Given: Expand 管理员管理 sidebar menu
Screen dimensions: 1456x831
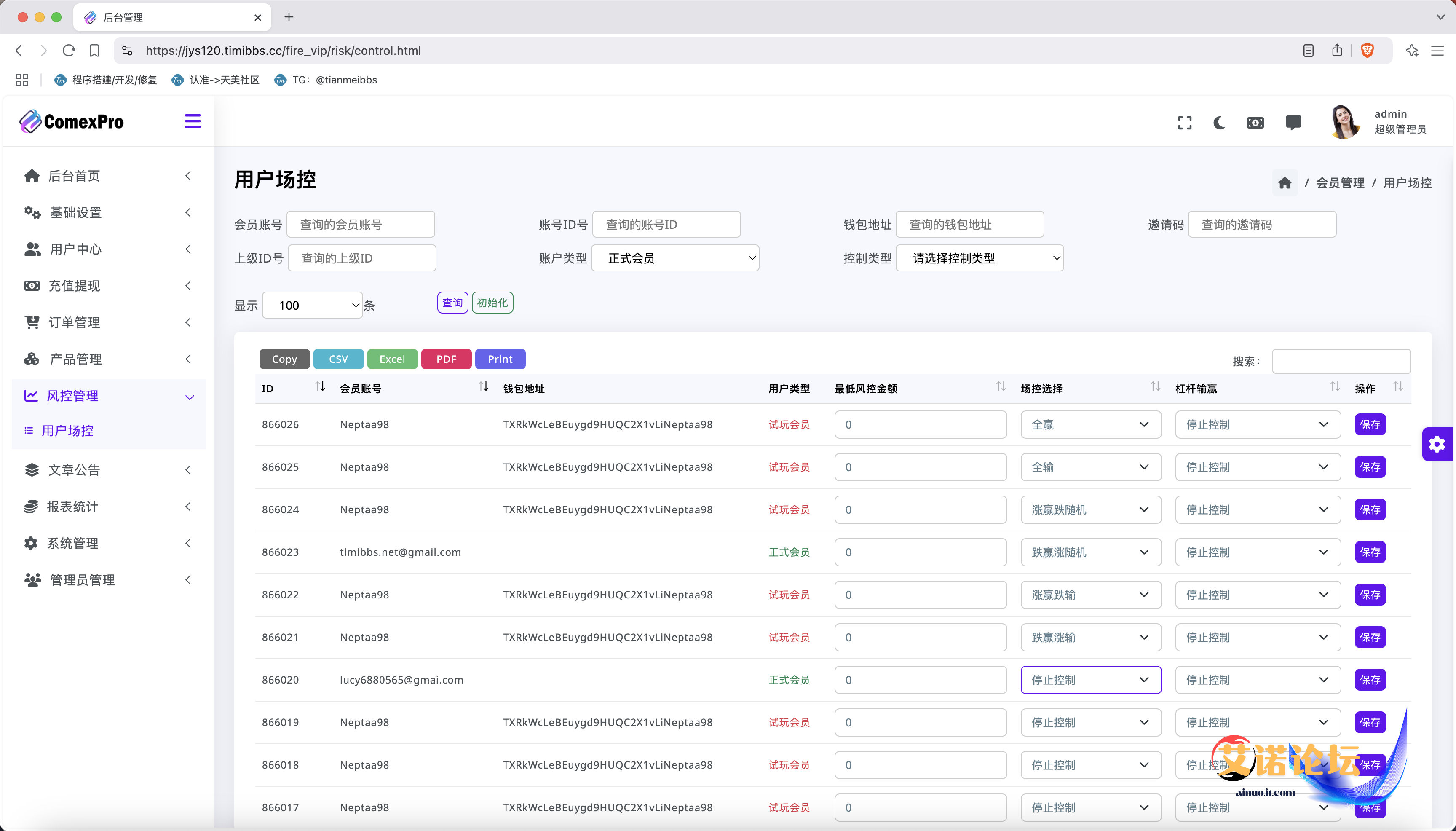Looking at the screenshot, I should pyautogui.click(x=108, y=580).
